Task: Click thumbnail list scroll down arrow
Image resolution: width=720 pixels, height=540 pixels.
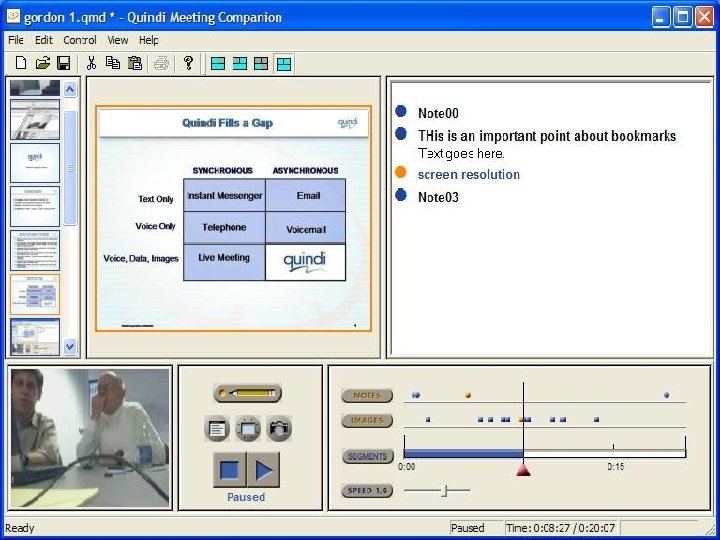Action: pos(70,347)
